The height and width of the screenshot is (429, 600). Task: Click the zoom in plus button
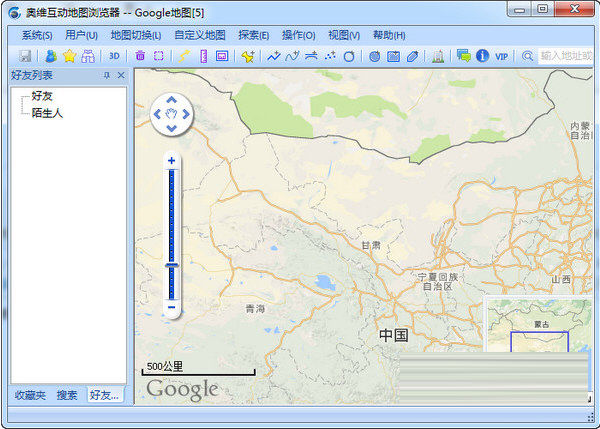coord(172,160)
